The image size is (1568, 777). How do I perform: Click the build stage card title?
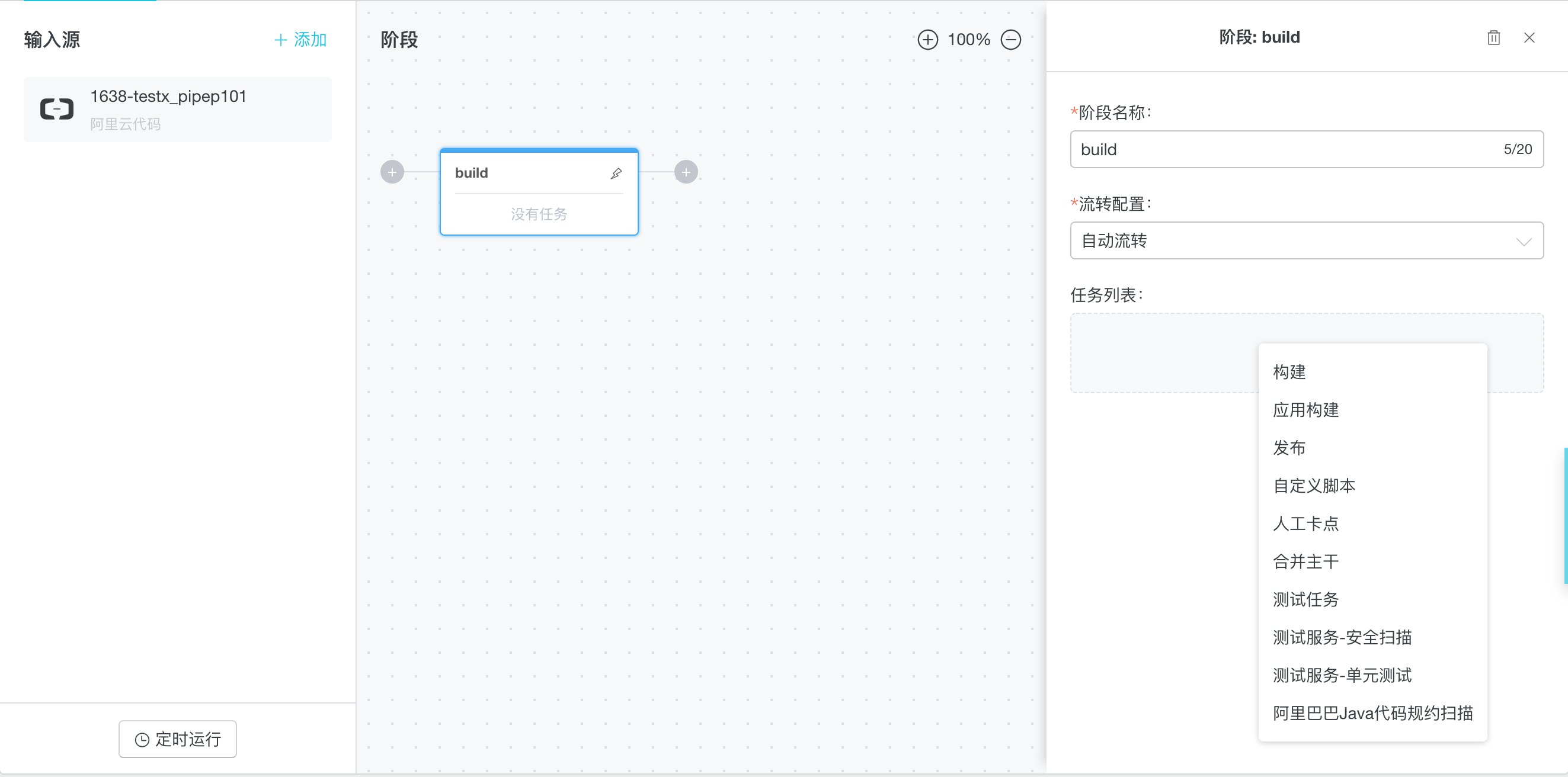pos(472,173)
